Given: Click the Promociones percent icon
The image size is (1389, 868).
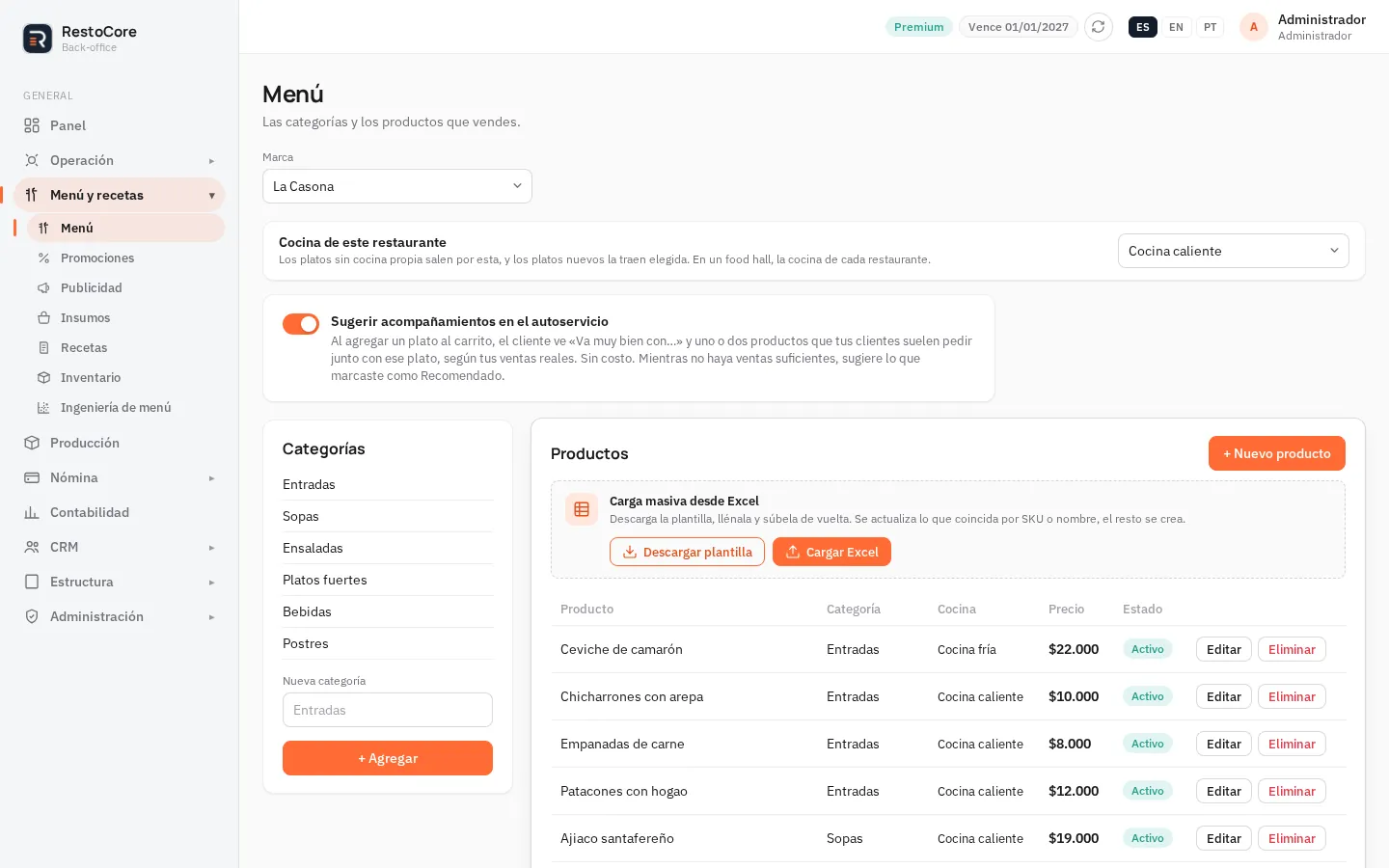Looking at the screenshot, I should point(43,258).
